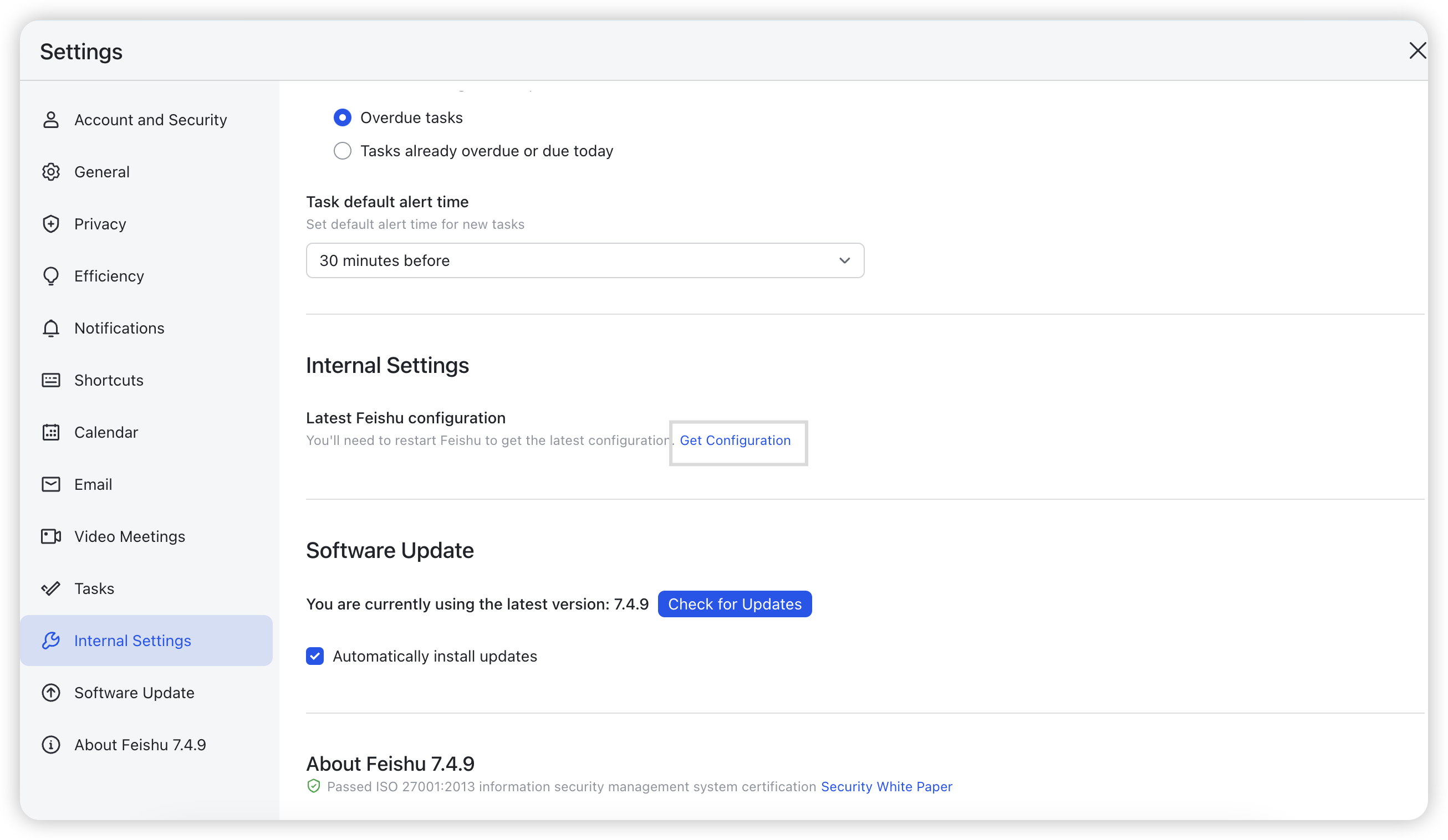Click the Tasks checkmark icon
1448x840 pixels.
coord(51,588)
